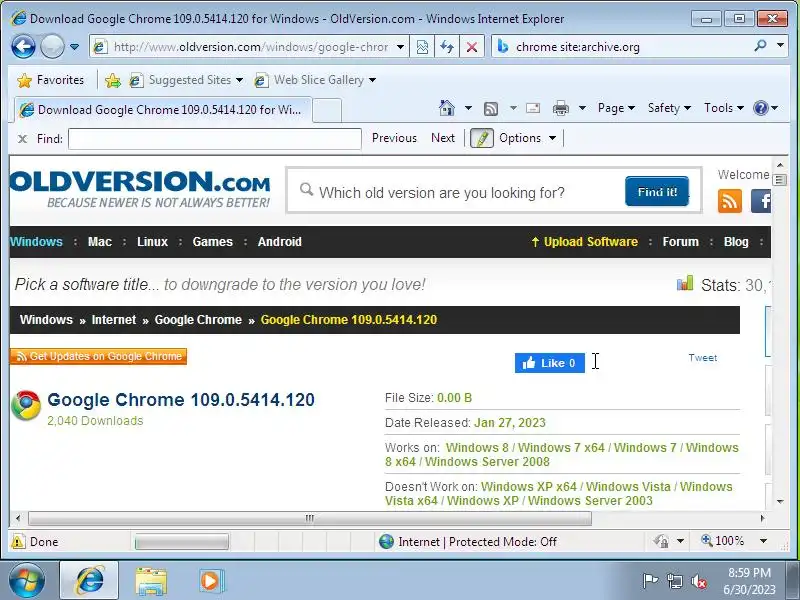
Task: Click the Add to Favorites Bar icon
Action: click(112, 80)
